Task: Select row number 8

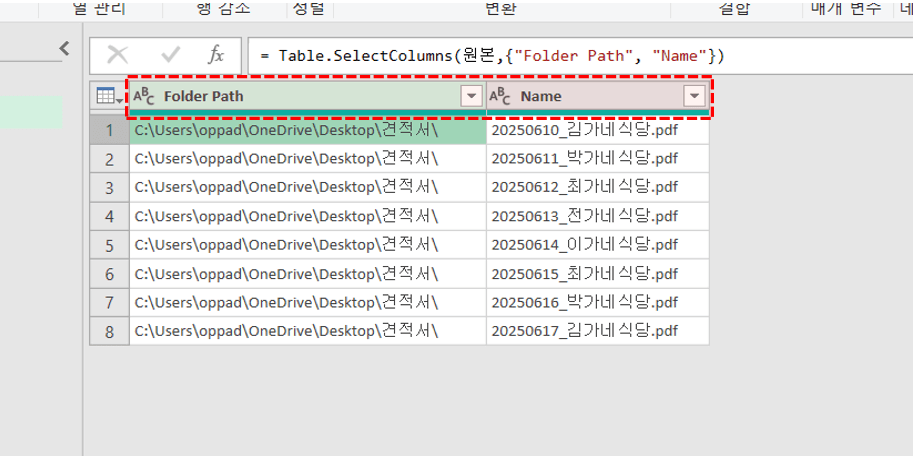Action: (109, 331)
